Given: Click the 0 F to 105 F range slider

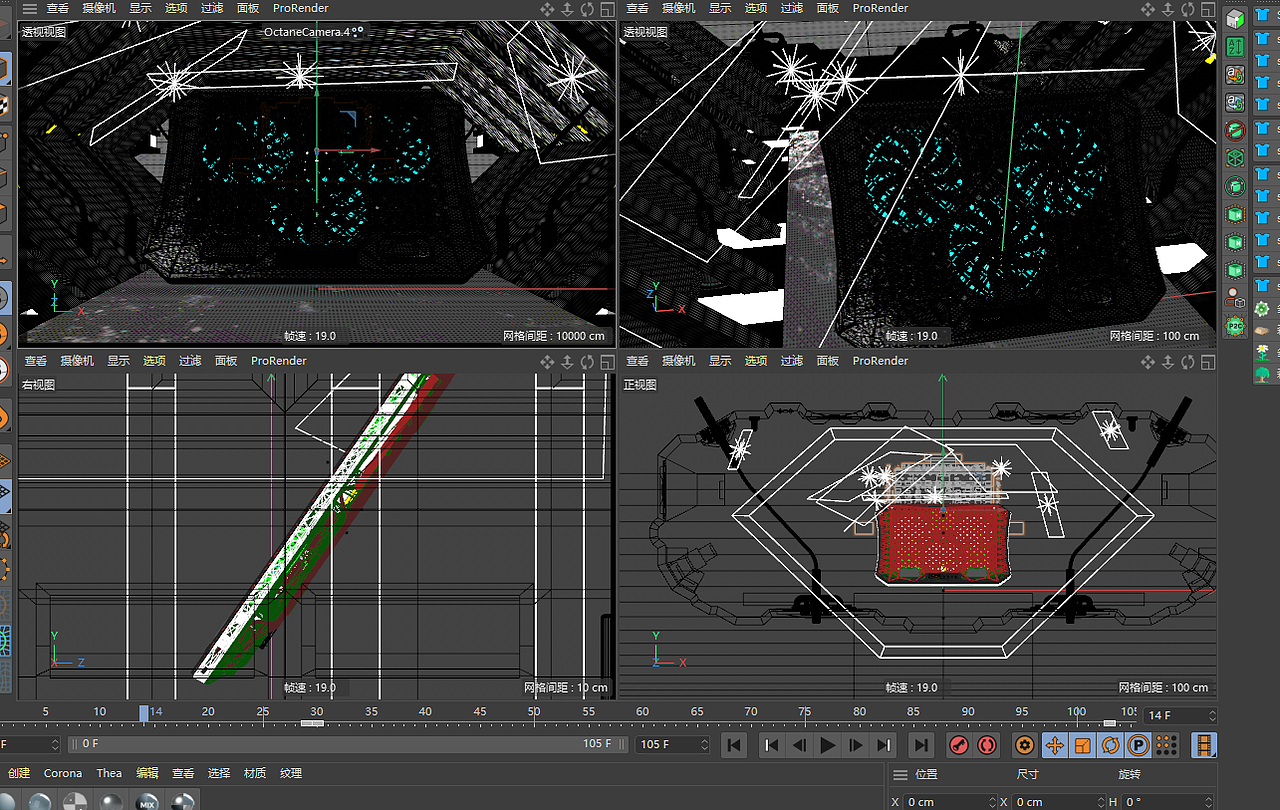Looking at the screenshot, I should point(348,744).
